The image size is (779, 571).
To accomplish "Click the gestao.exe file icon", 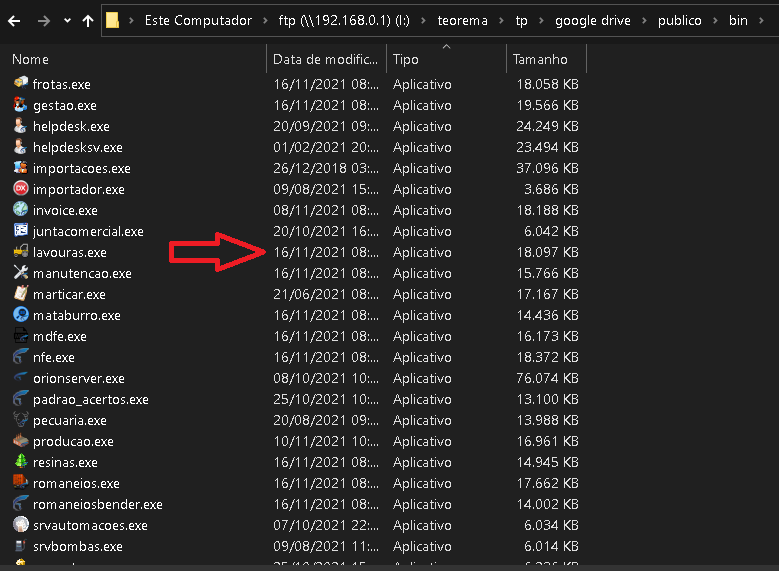I will coord(21,104).
